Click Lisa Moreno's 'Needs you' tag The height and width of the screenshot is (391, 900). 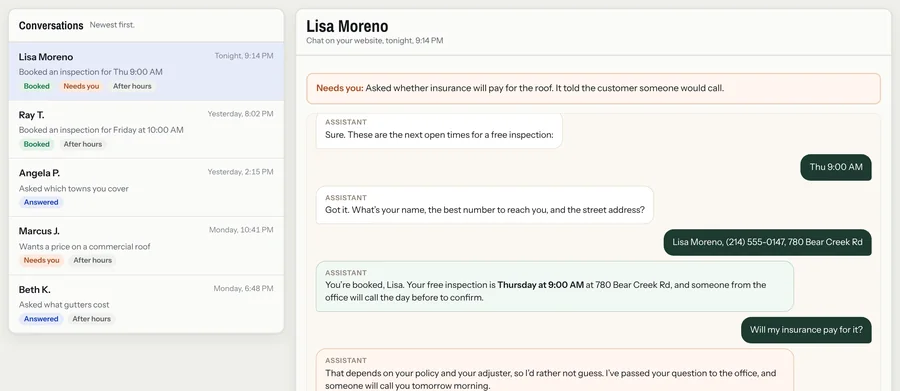(x=81, y=86)
